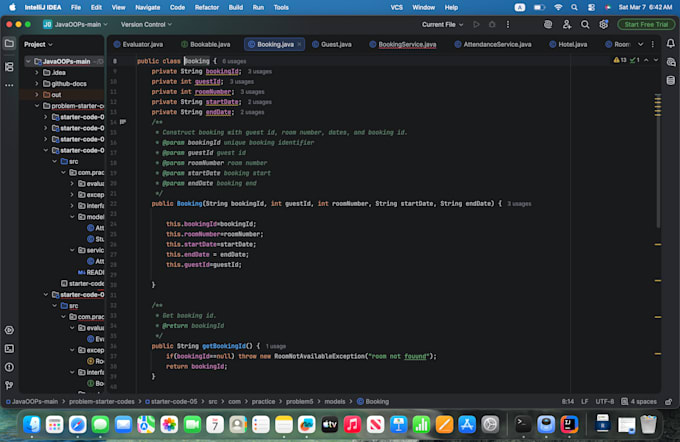Show hidden editor tabs list
Screen dimensions: 680x442
(x=641, y=44)
